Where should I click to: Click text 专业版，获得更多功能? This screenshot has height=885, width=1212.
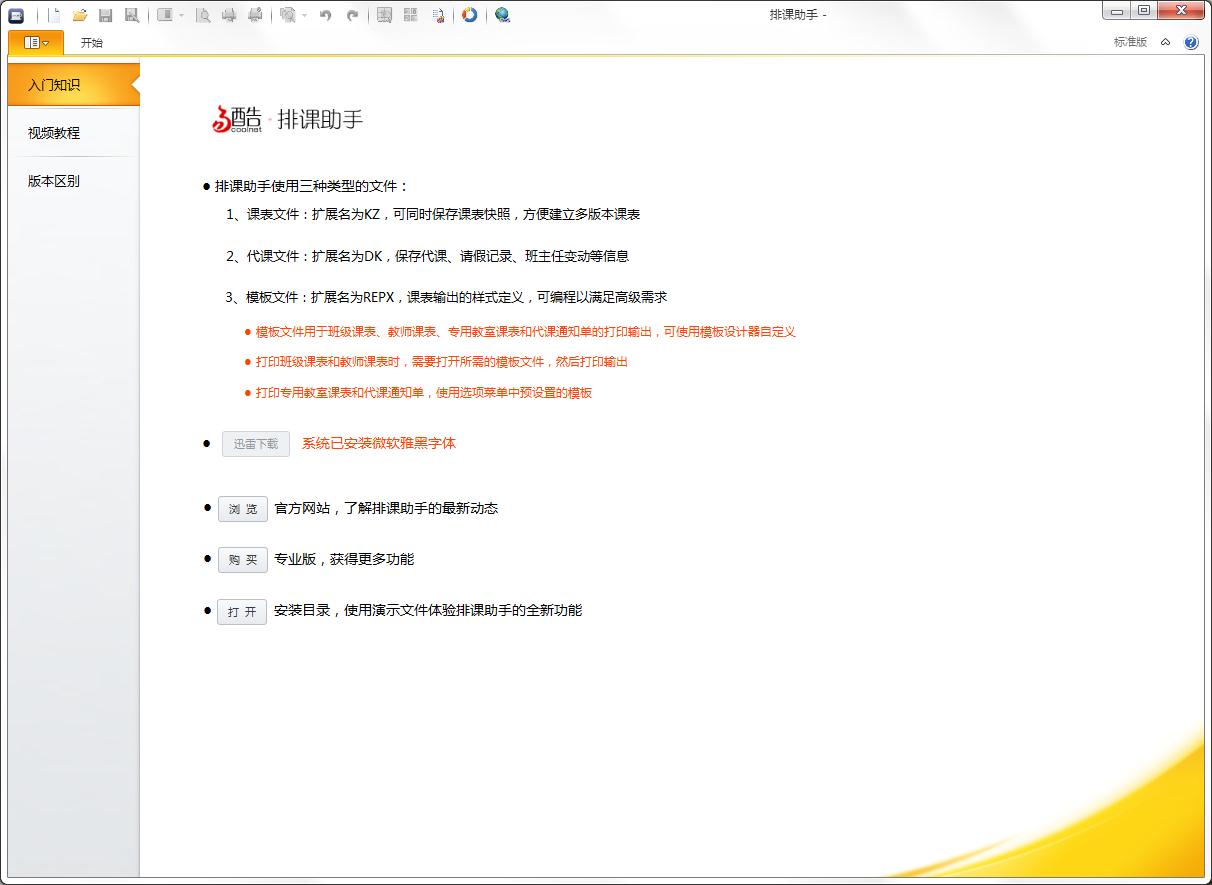(344, 559)
